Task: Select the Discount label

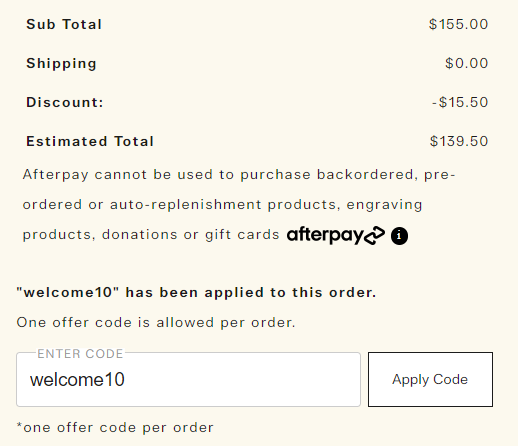Action: pos(65,102)
